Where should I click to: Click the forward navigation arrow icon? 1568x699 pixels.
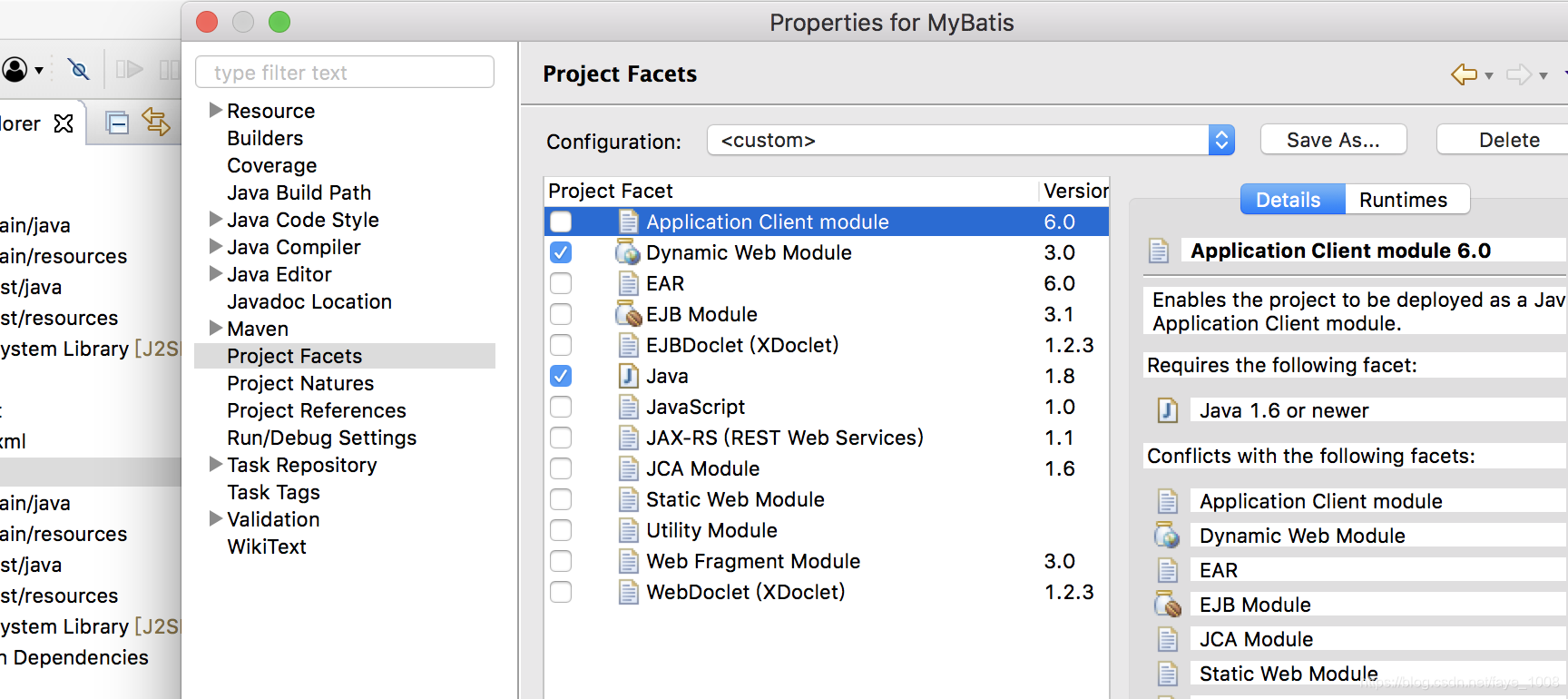click(x=1518, y=74)
